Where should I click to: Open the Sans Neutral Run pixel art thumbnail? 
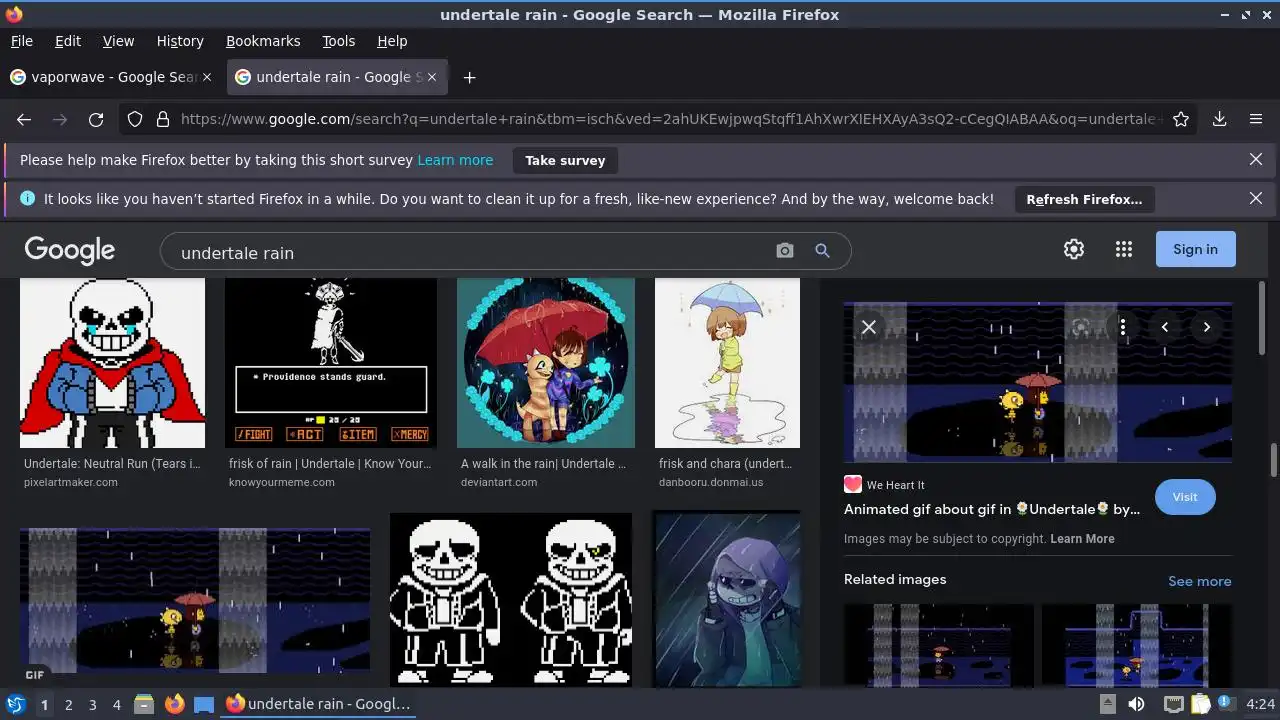point(112,363)
